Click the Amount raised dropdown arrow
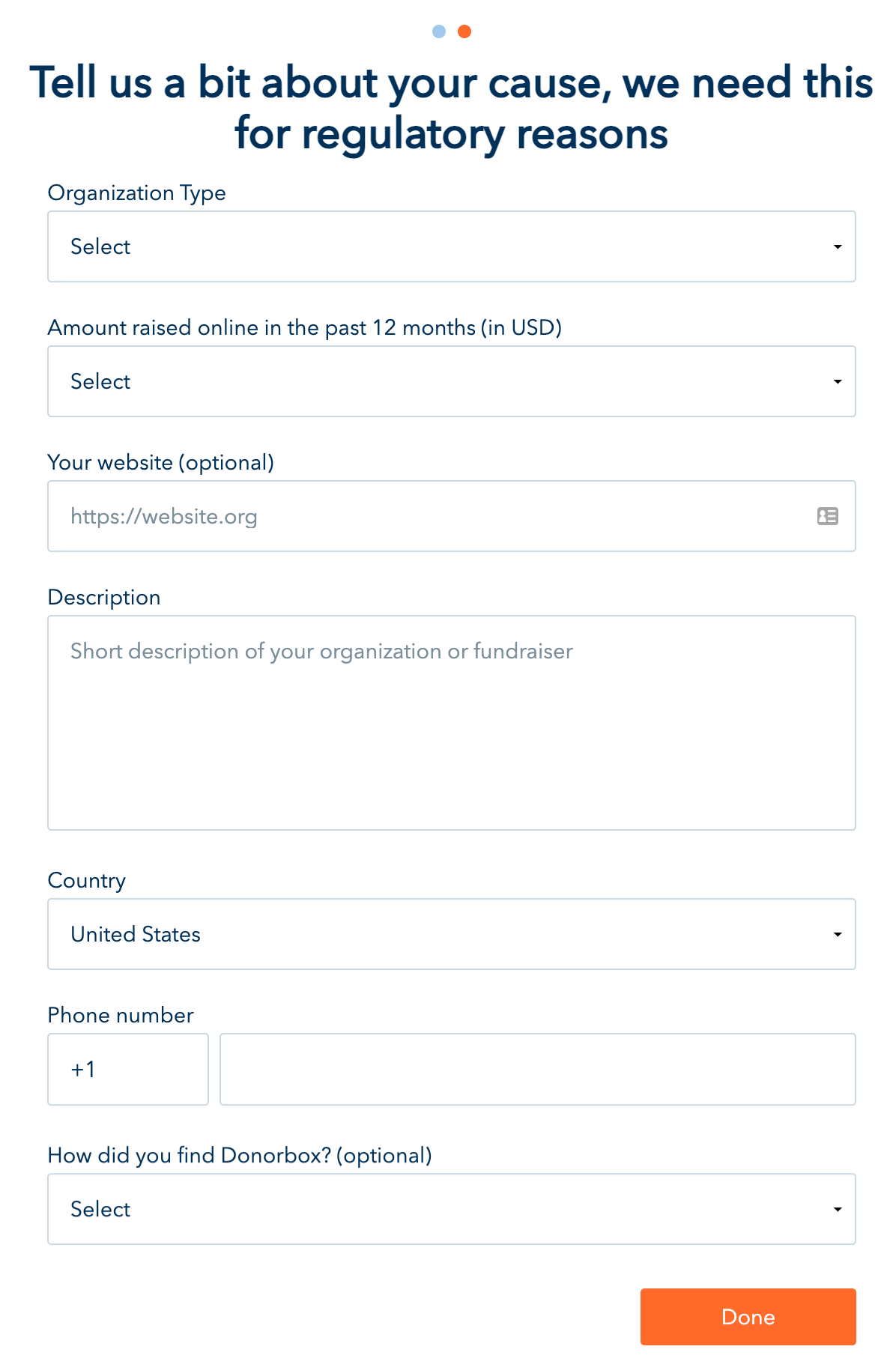 pyautogui.click(x=838, y=382)
